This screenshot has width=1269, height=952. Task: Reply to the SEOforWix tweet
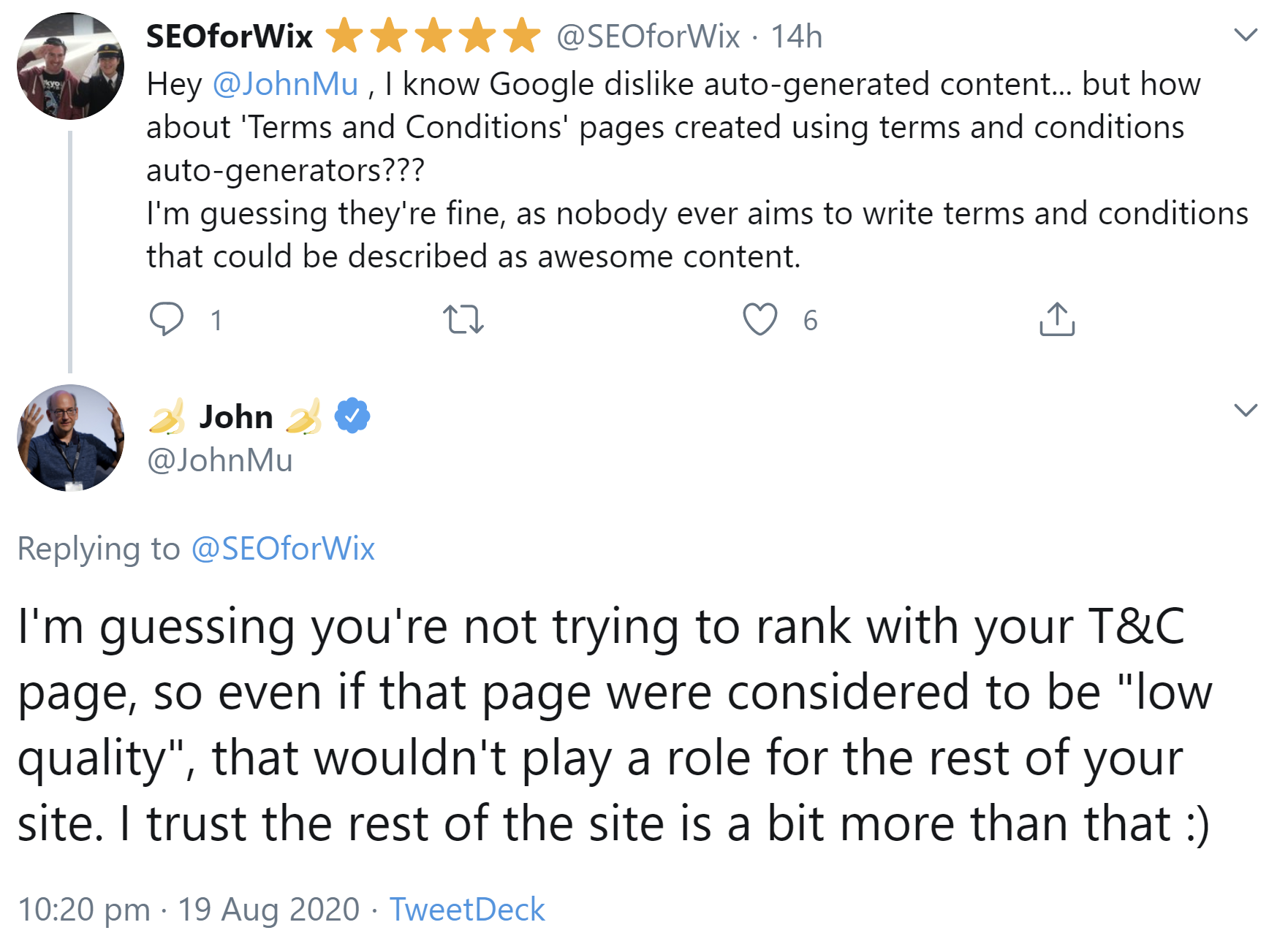pos(167,319)
